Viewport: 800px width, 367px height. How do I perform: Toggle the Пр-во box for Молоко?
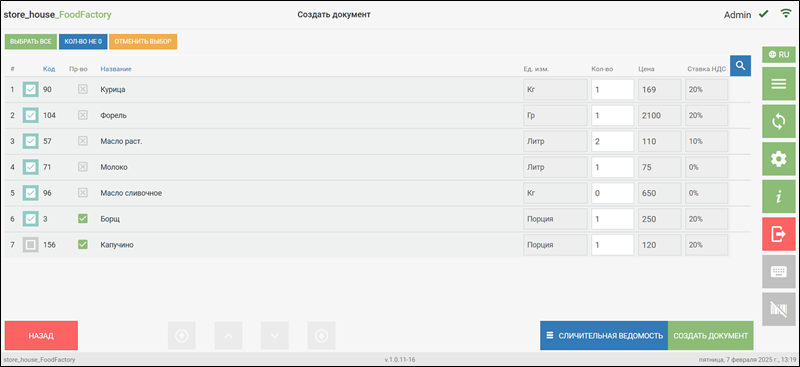[x=83, y=167]
